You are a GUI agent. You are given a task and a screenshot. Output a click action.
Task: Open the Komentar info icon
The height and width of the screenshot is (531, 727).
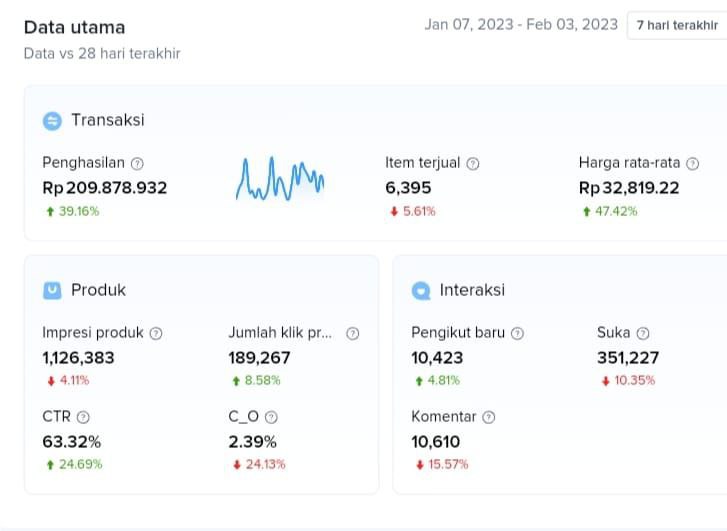coord(489,417)
